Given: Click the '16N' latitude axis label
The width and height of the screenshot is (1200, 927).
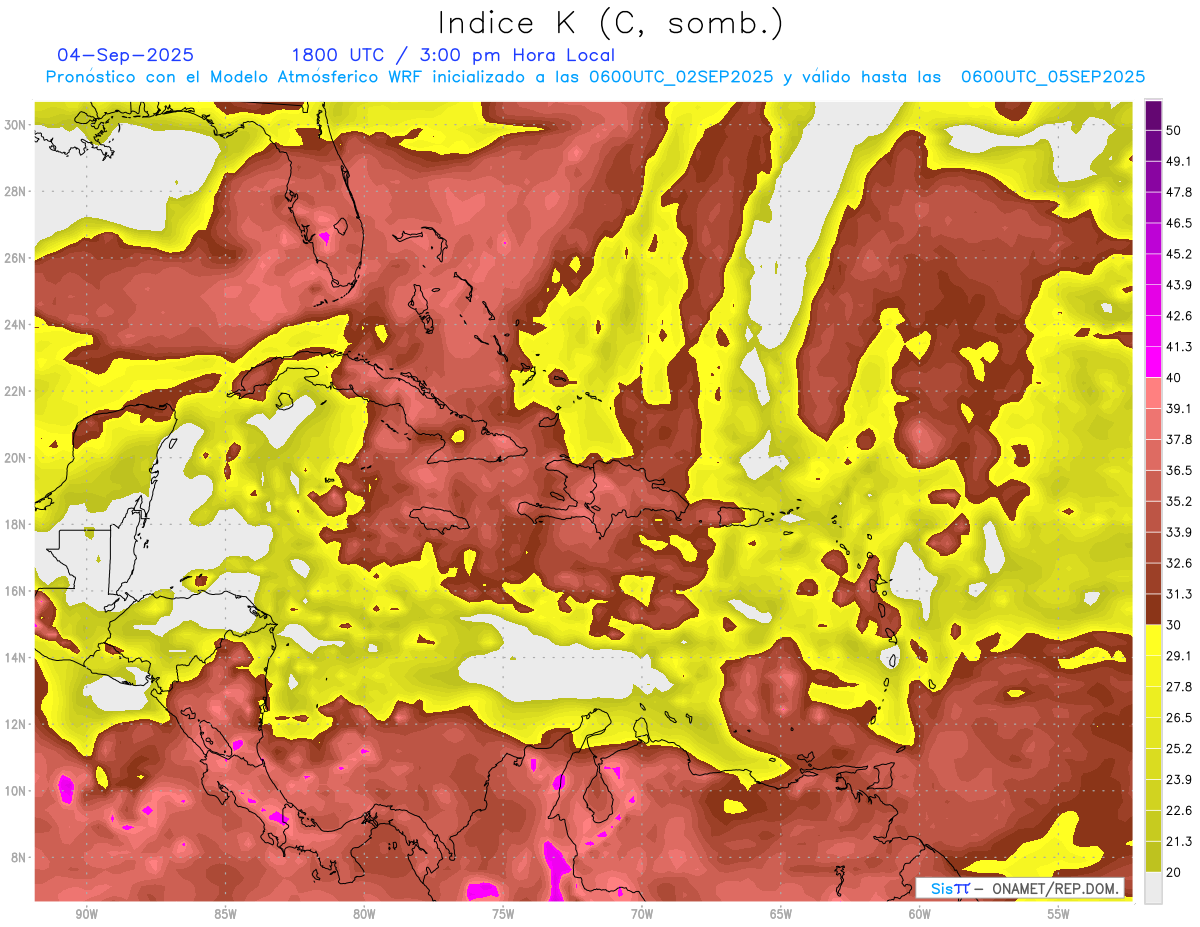Looking at the screenshot, I should (x=15, y=591).
